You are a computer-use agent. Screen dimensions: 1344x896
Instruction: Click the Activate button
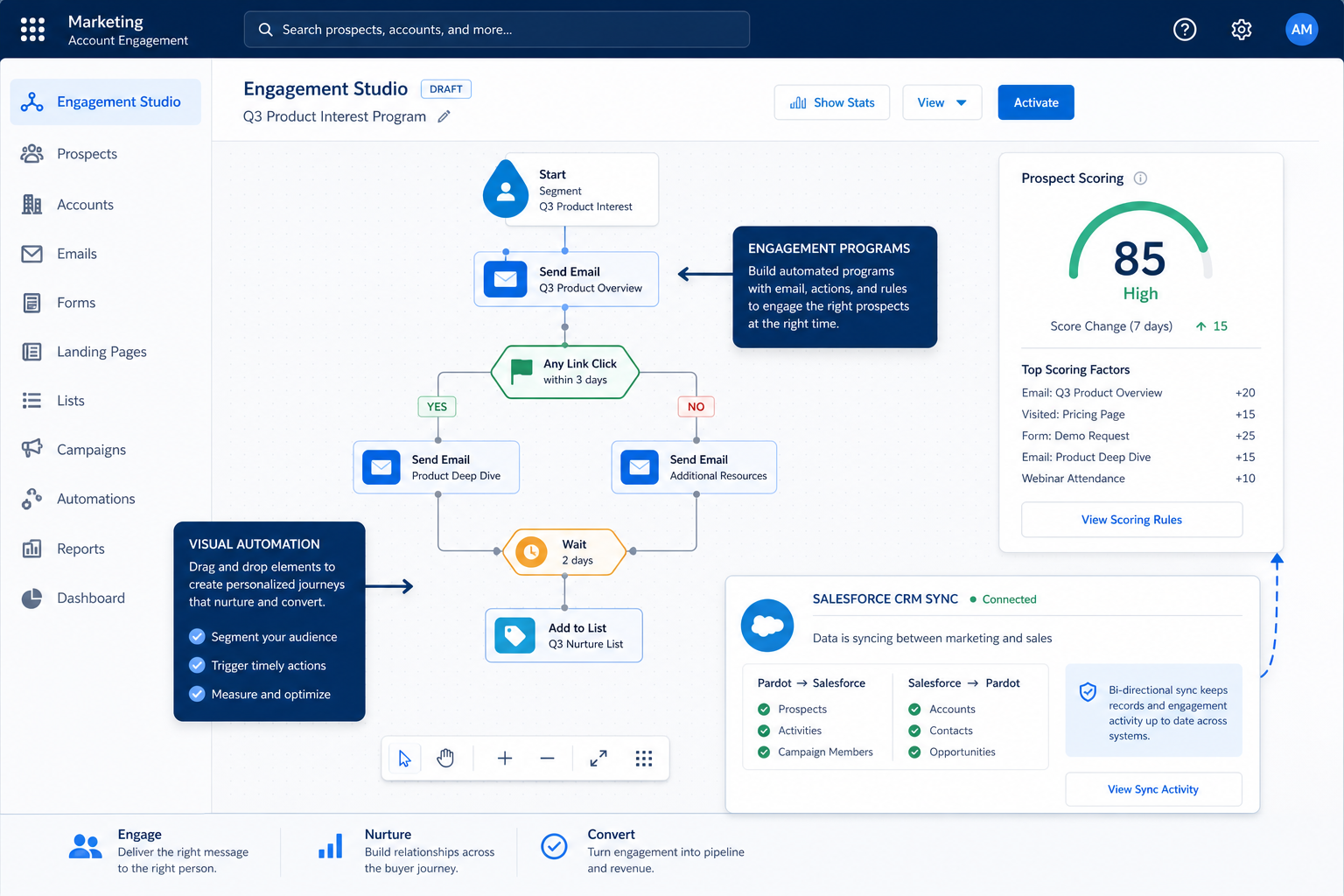coord(1036,102)
